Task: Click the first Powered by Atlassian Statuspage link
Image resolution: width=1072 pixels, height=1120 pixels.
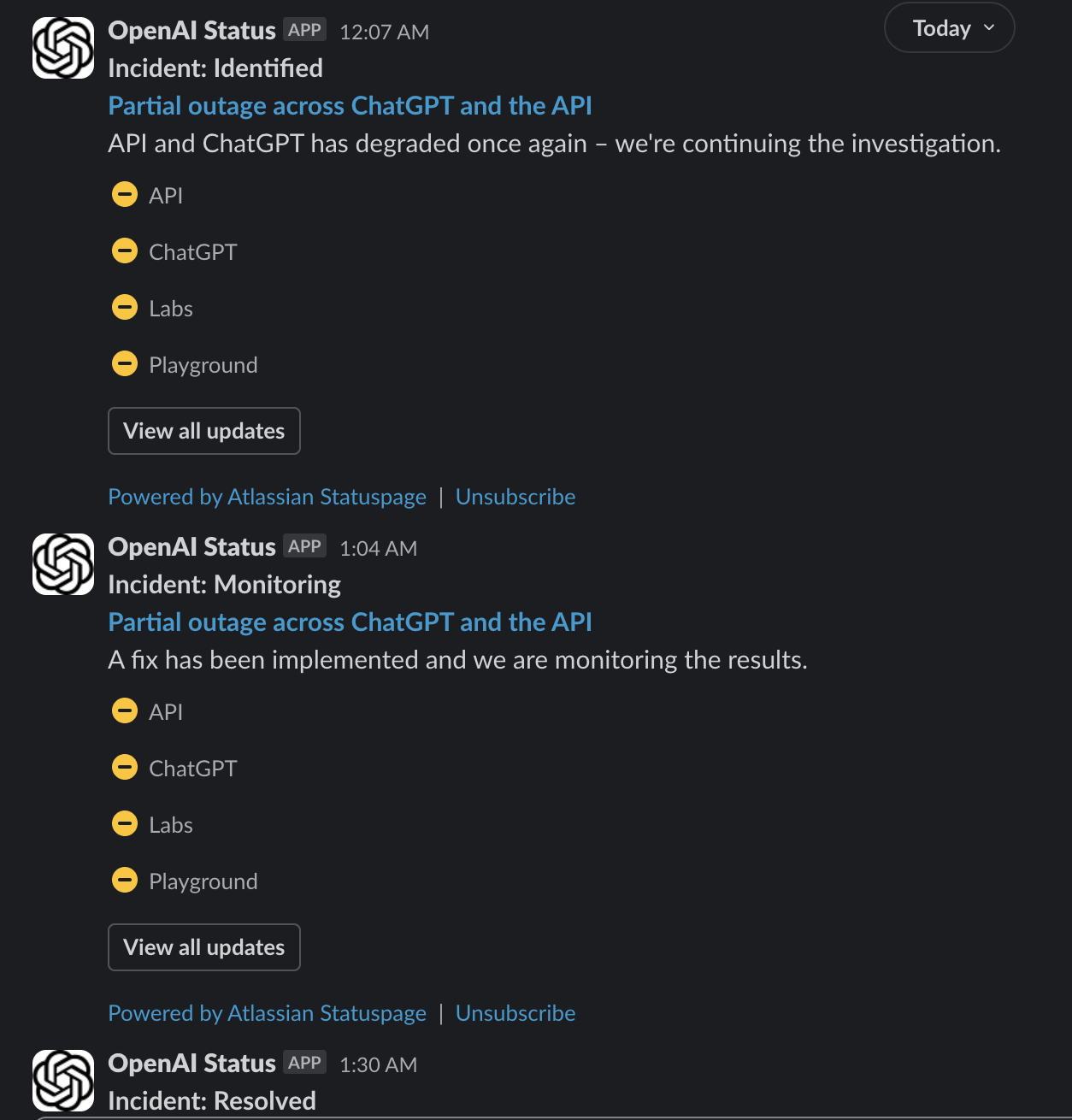Action: coord(267,497)
